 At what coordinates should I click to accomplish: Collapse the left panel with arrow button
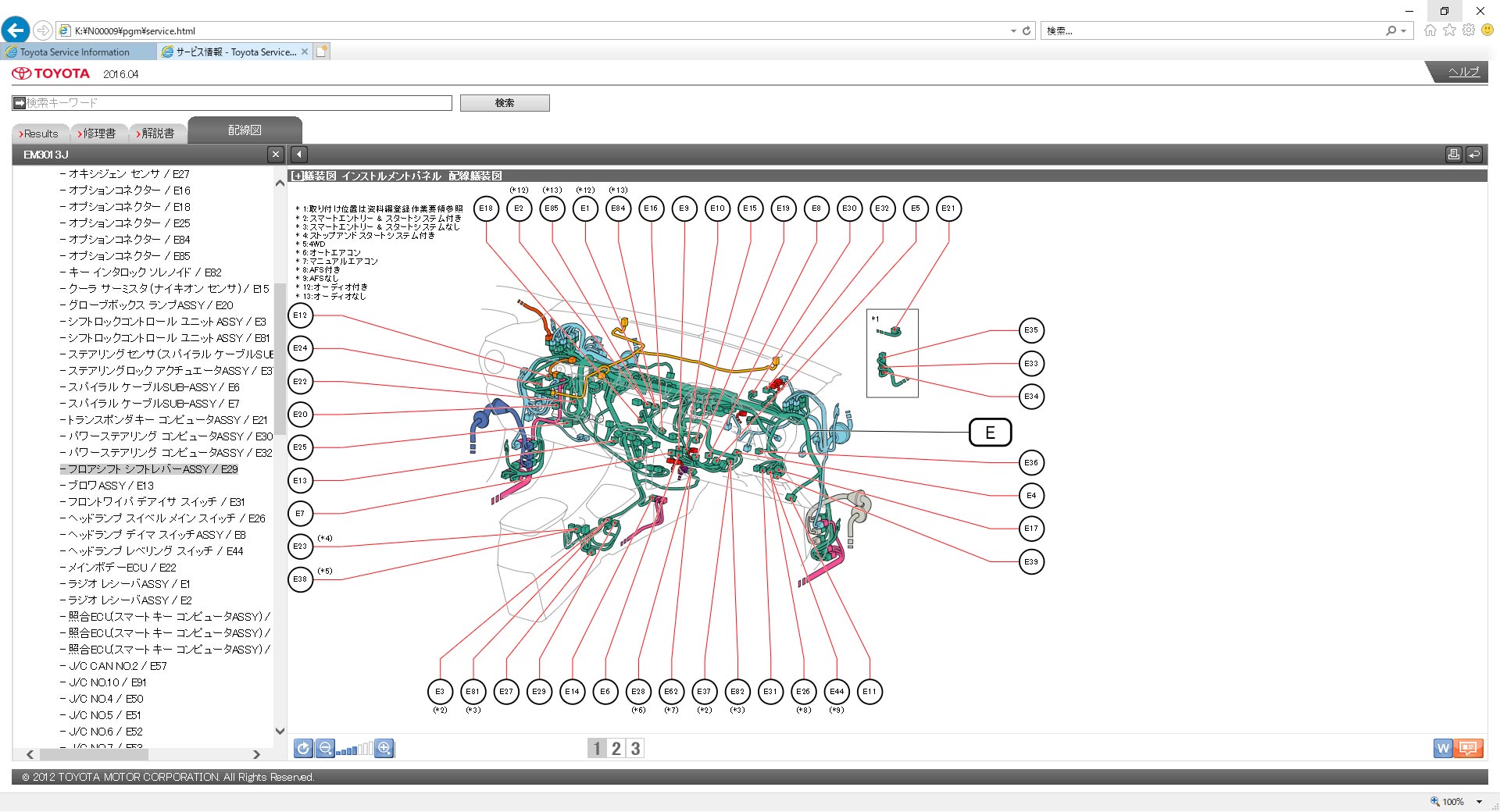pos(299,155)
